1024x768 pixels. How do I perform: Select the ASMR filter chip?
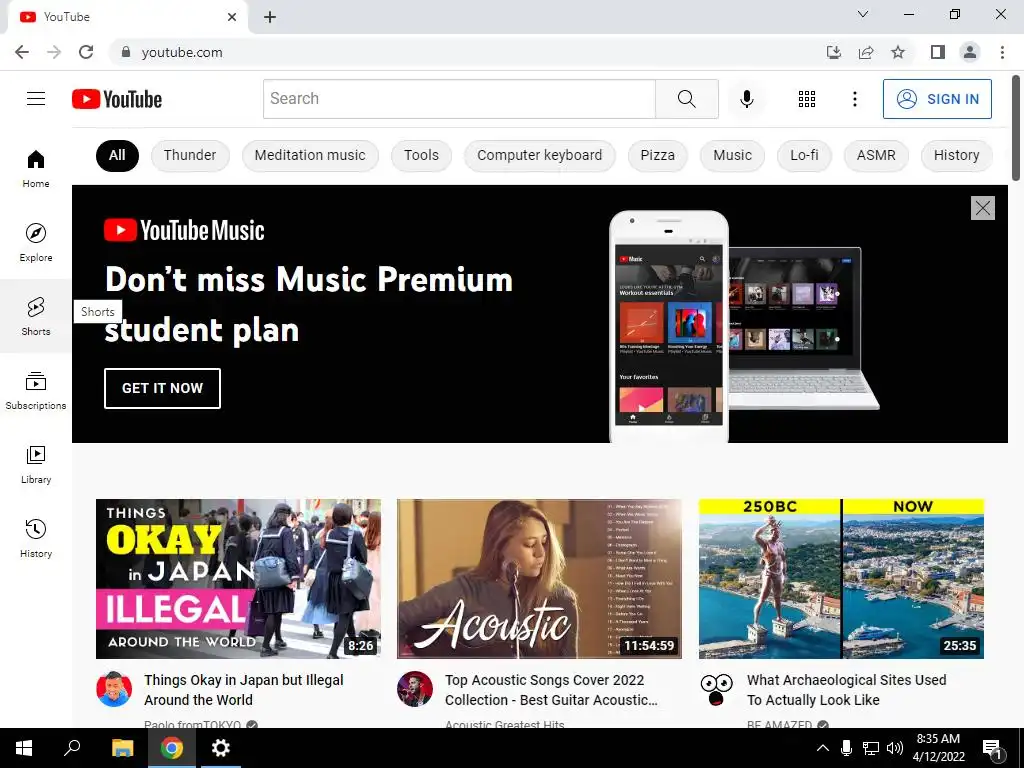coord(876,155)
